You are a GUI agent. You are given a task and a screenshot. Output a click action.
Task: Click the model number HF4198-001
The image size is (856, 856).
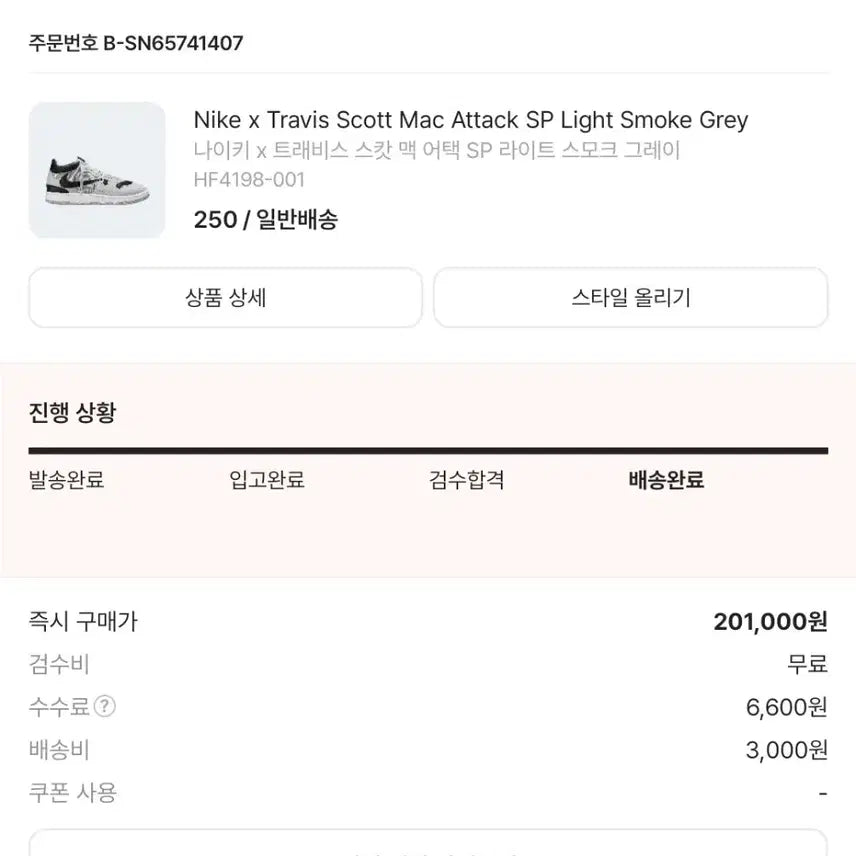tap(249, 180)
